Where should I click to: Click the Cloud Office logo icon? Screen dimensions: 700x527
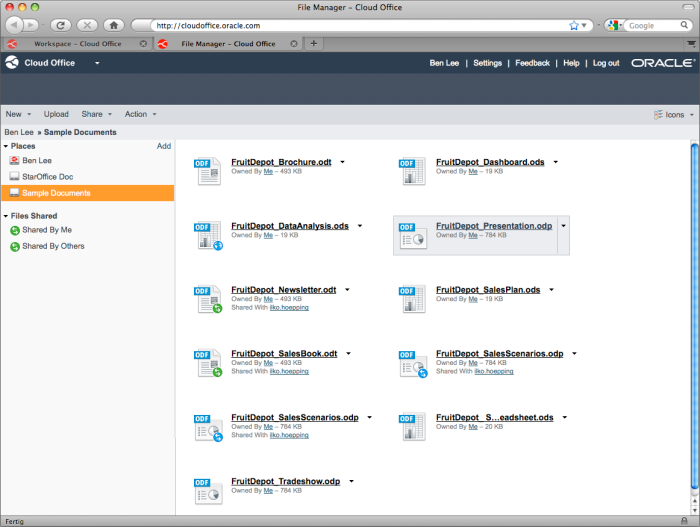12,63
